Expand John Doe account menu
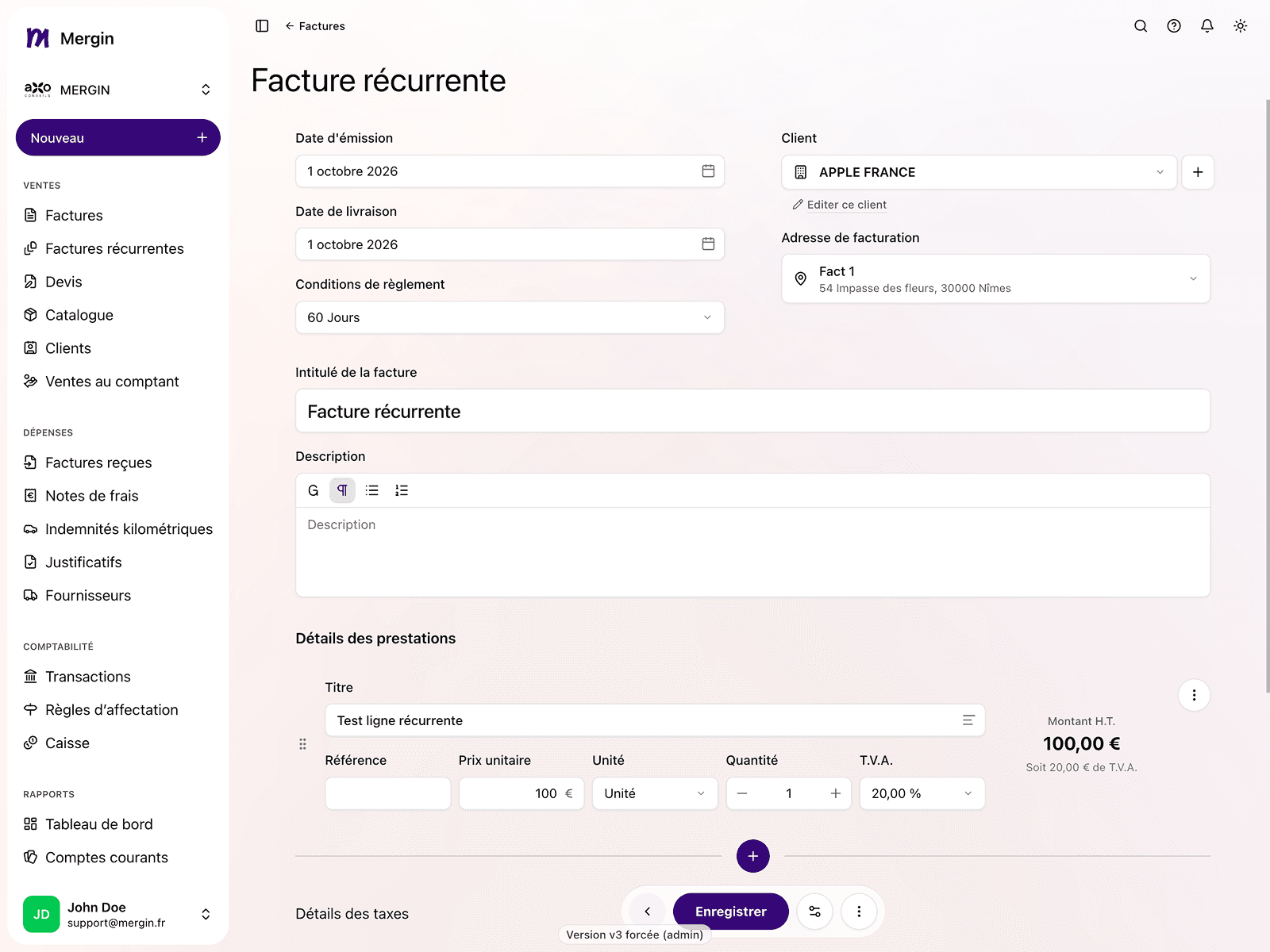1270x952 pixels. point(118,914)
